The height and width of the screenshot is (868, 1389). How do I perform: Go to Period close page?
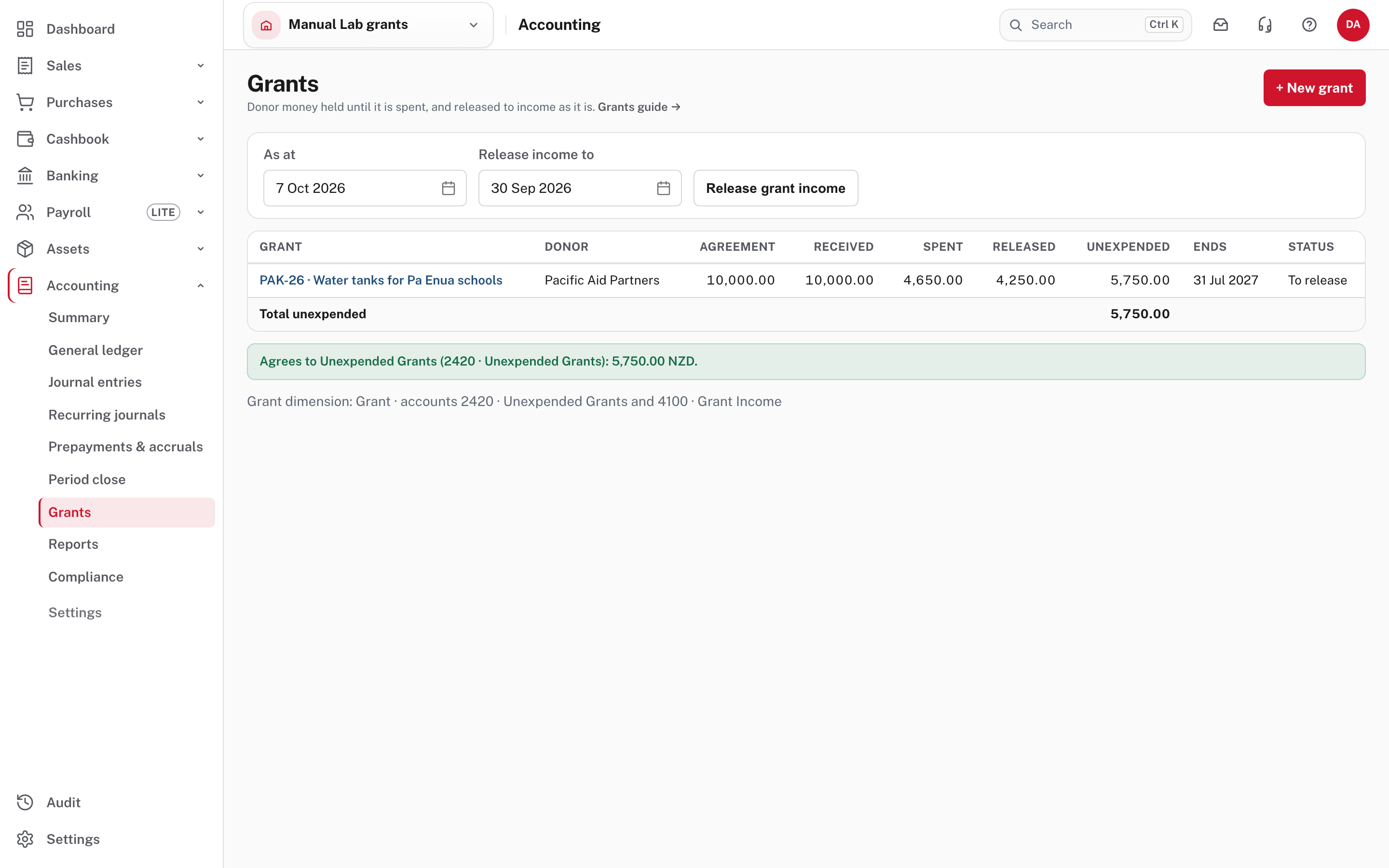(87, 479)
